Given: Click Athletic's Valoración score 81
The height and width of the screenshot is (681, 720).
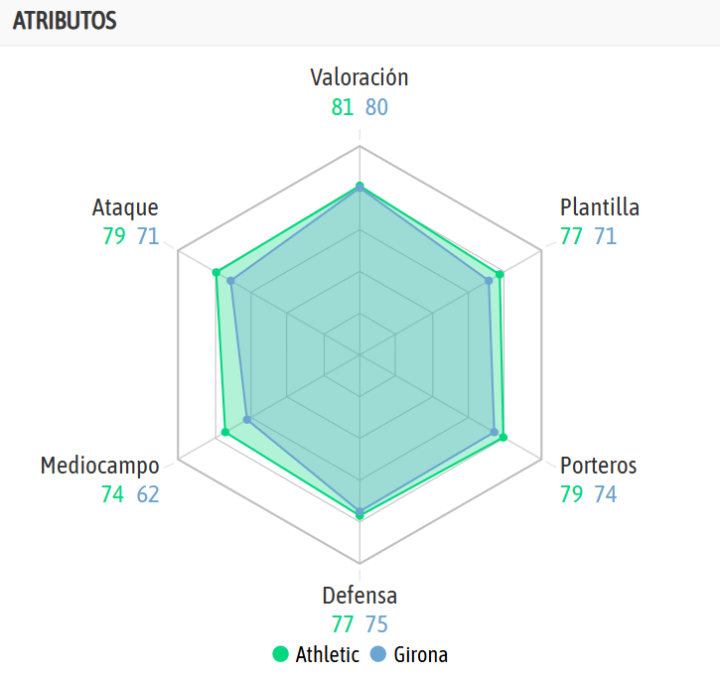Looking at the screenshot, I should pyautogui.click(x=343, y=107).
